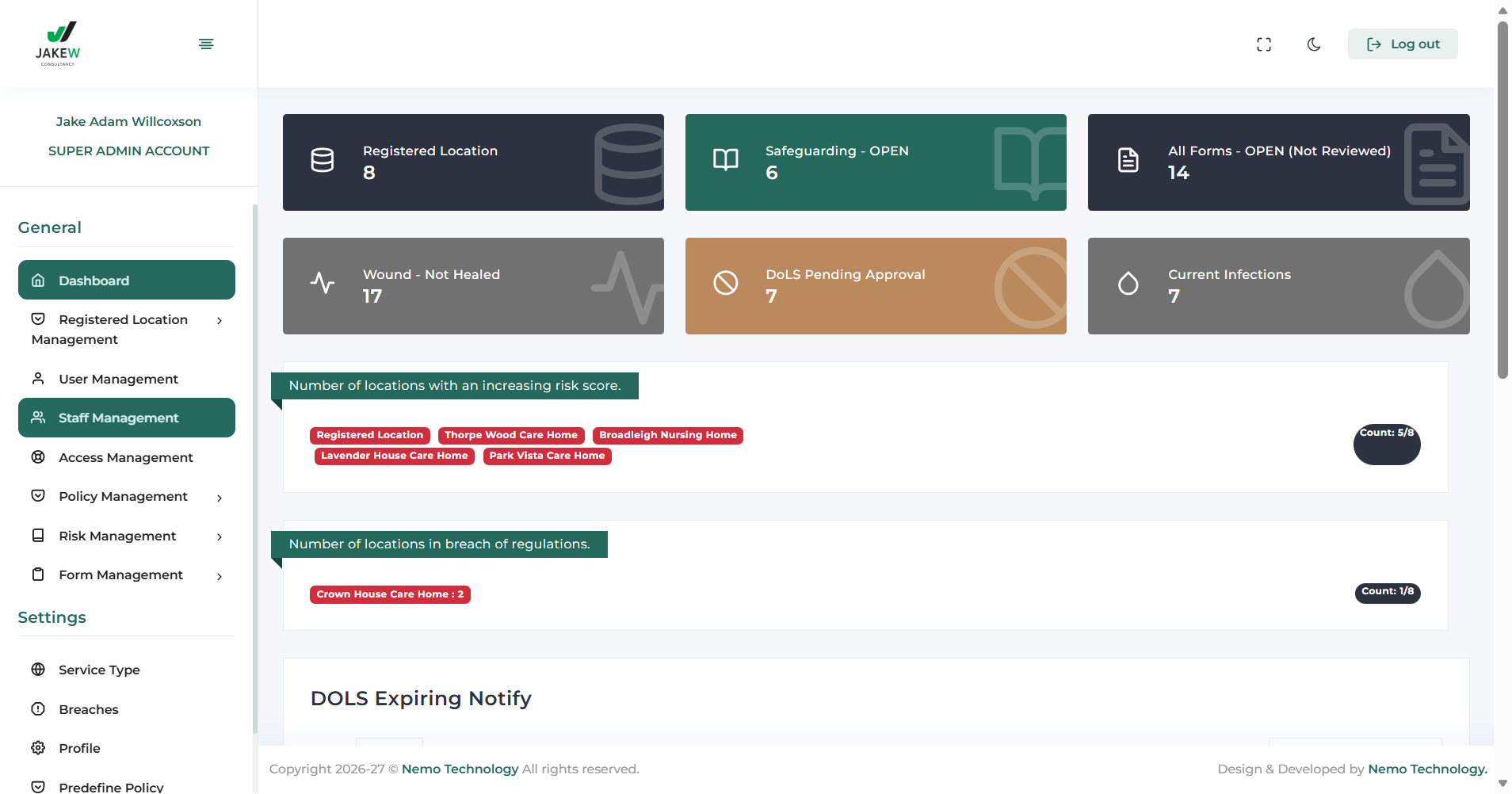Image resolution: width=1512 pixels, height=794 pixels.
Task: Click the Wound Not Healed pulse icon
Action: (323, 283)
